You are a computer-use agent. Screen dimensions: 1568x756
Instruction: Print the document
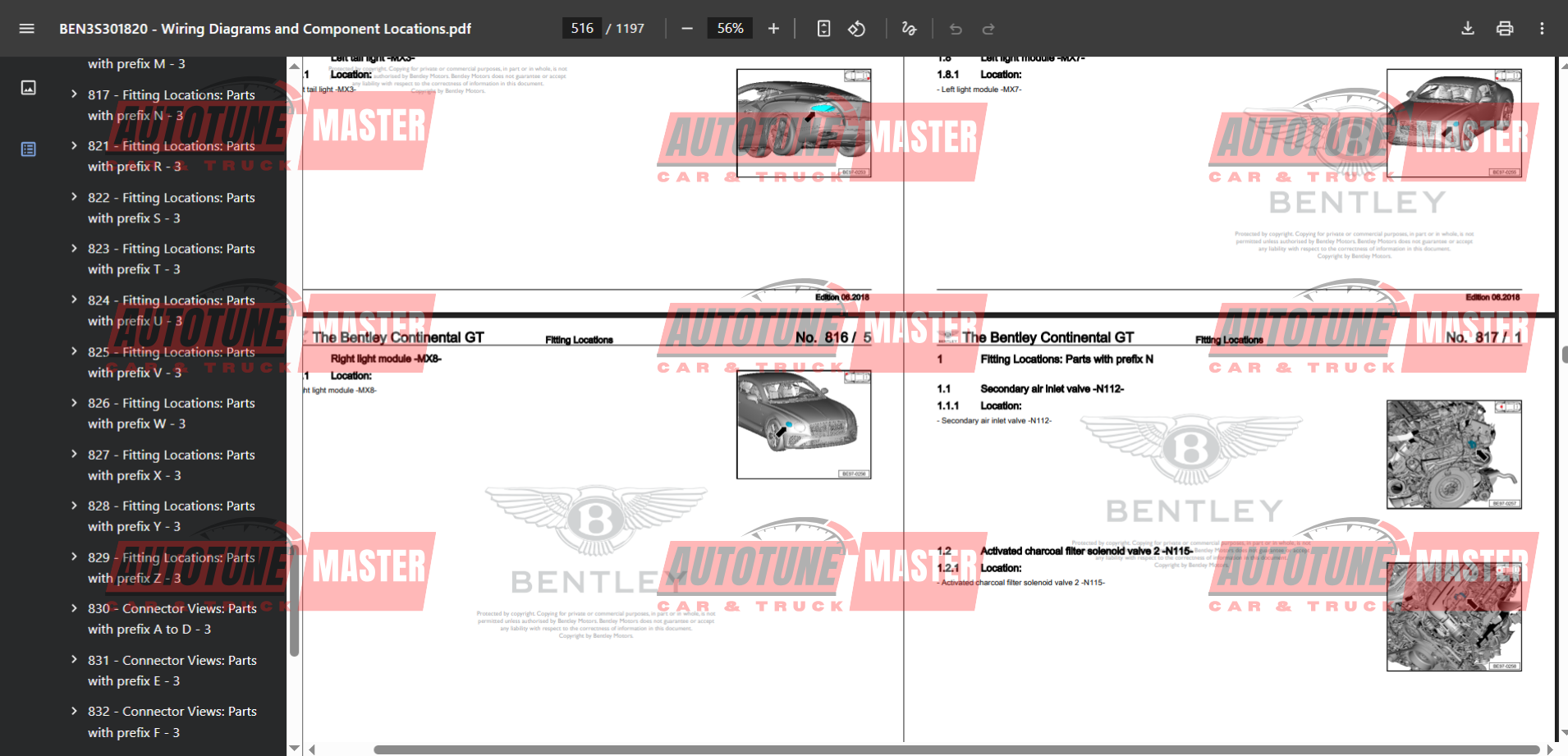coord(1505,29)
